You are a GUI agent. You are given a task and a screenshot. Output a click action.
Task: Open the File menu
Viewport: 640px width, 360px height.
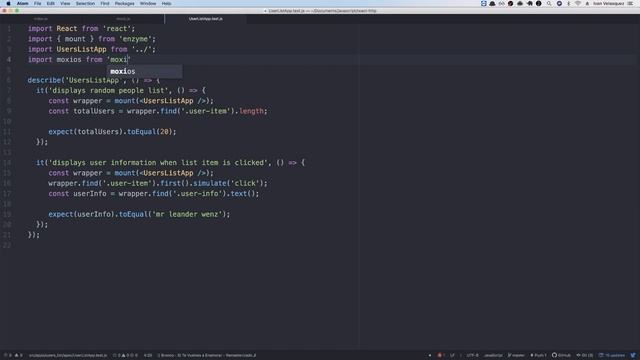(38, 3)
